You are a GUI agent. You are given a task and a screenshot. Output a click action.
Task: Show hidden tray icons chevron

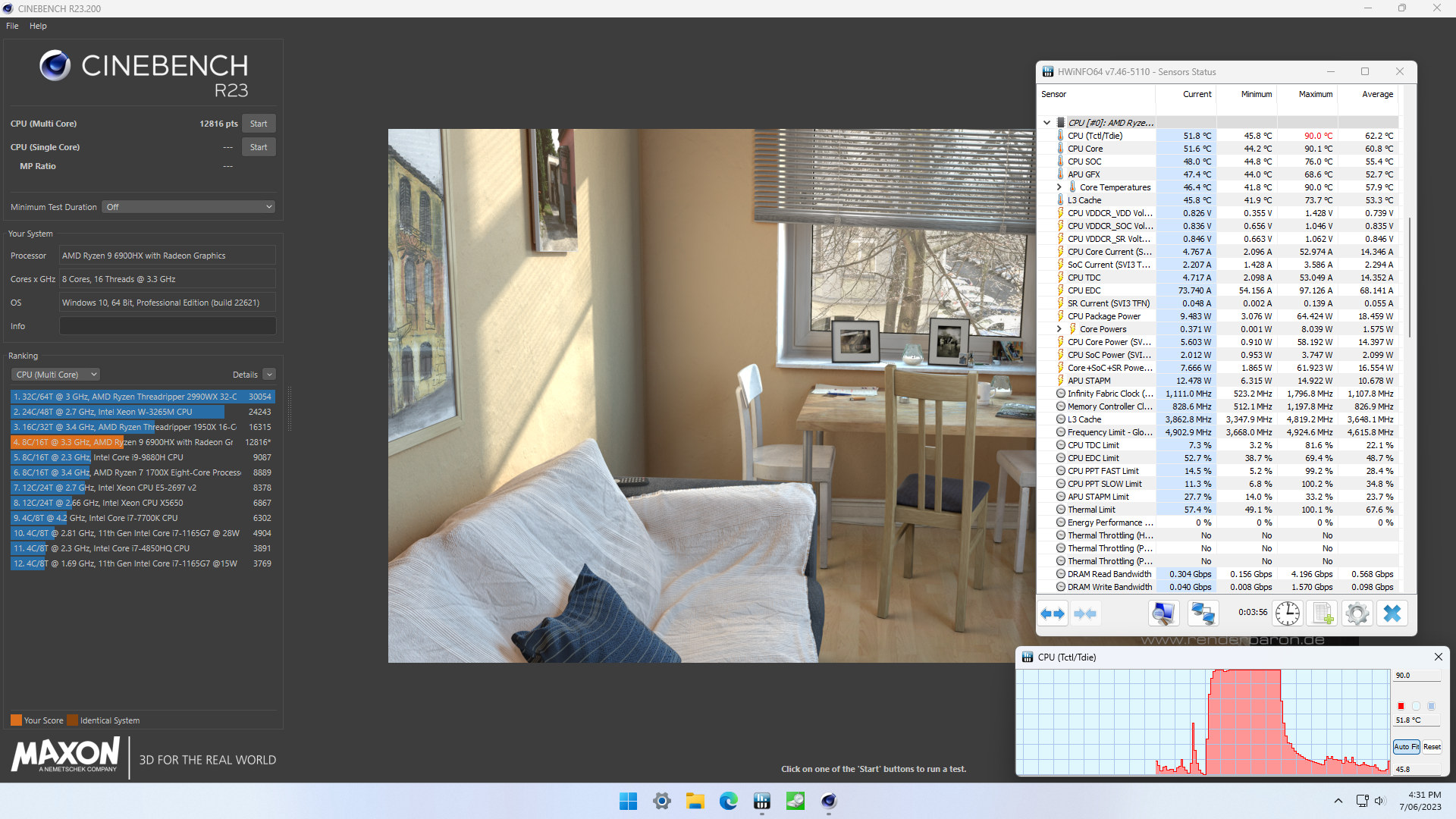click(x=1338, y=801)
